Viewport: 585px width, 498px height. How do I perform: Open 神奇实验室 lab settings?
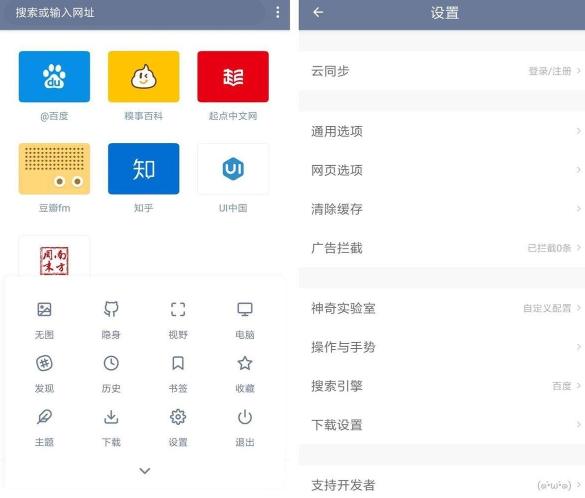442,308
